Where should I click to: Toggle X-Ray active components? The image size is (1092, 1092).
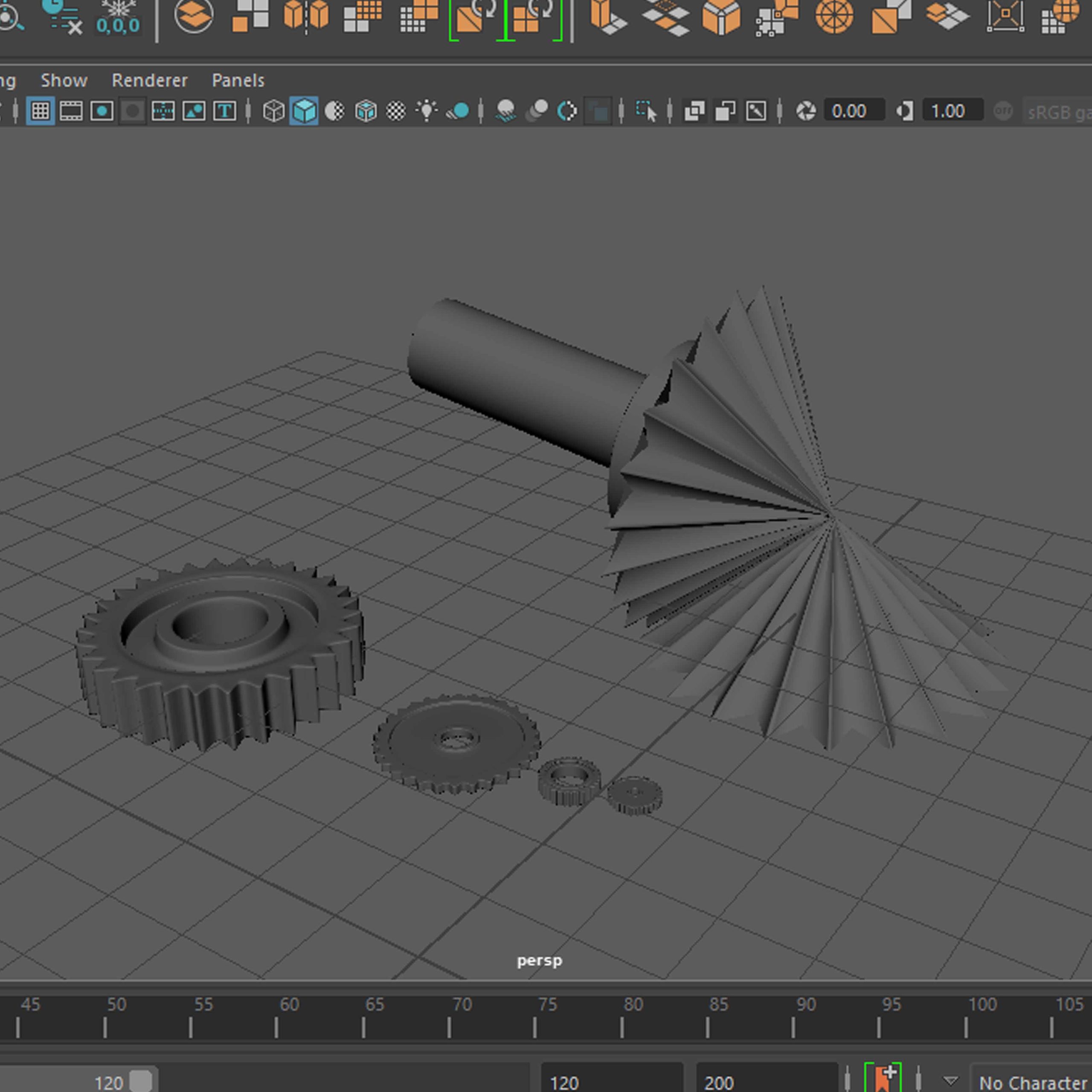(725, 111)
